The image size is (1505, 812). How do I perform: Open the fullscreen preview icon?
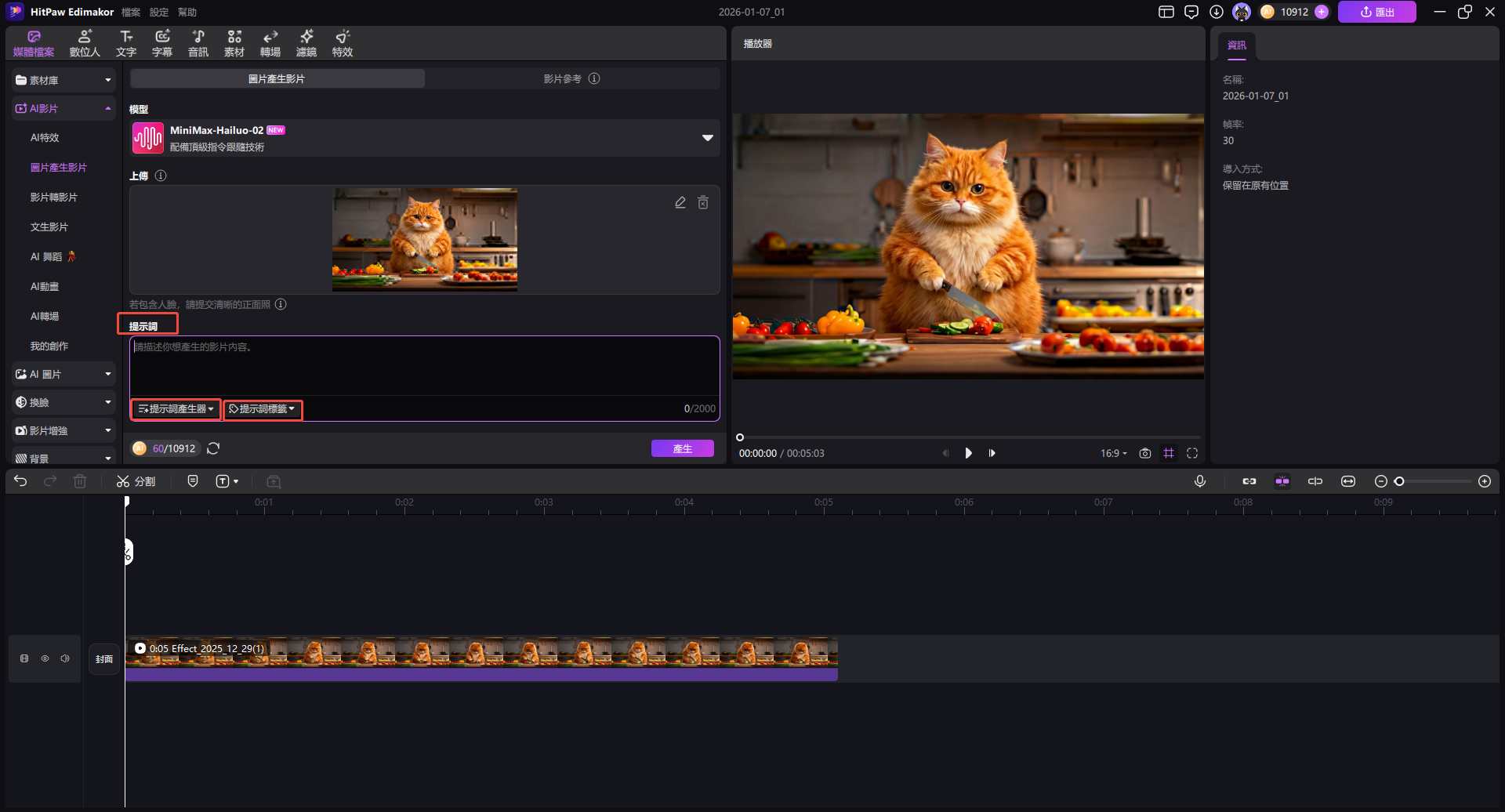(1192, 453)
